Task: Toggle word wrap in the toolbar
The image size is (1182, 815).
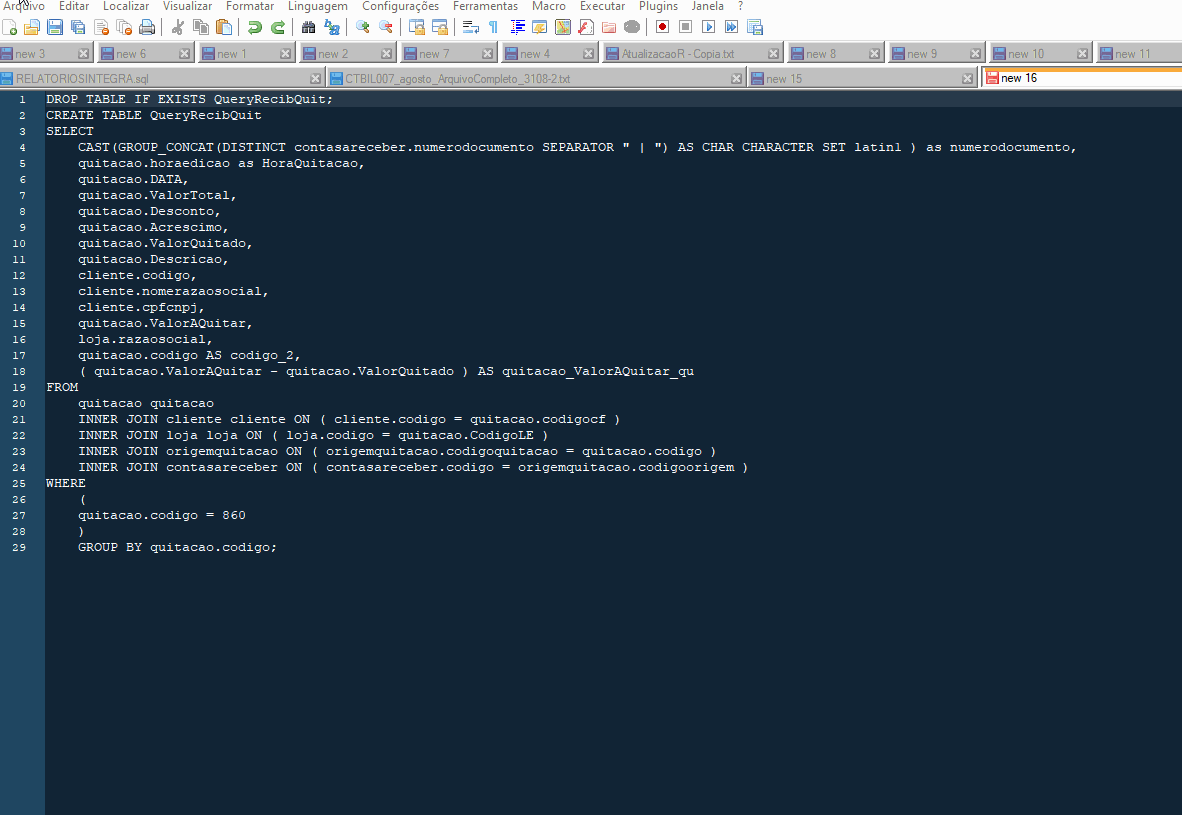Action: click(470, 28)
